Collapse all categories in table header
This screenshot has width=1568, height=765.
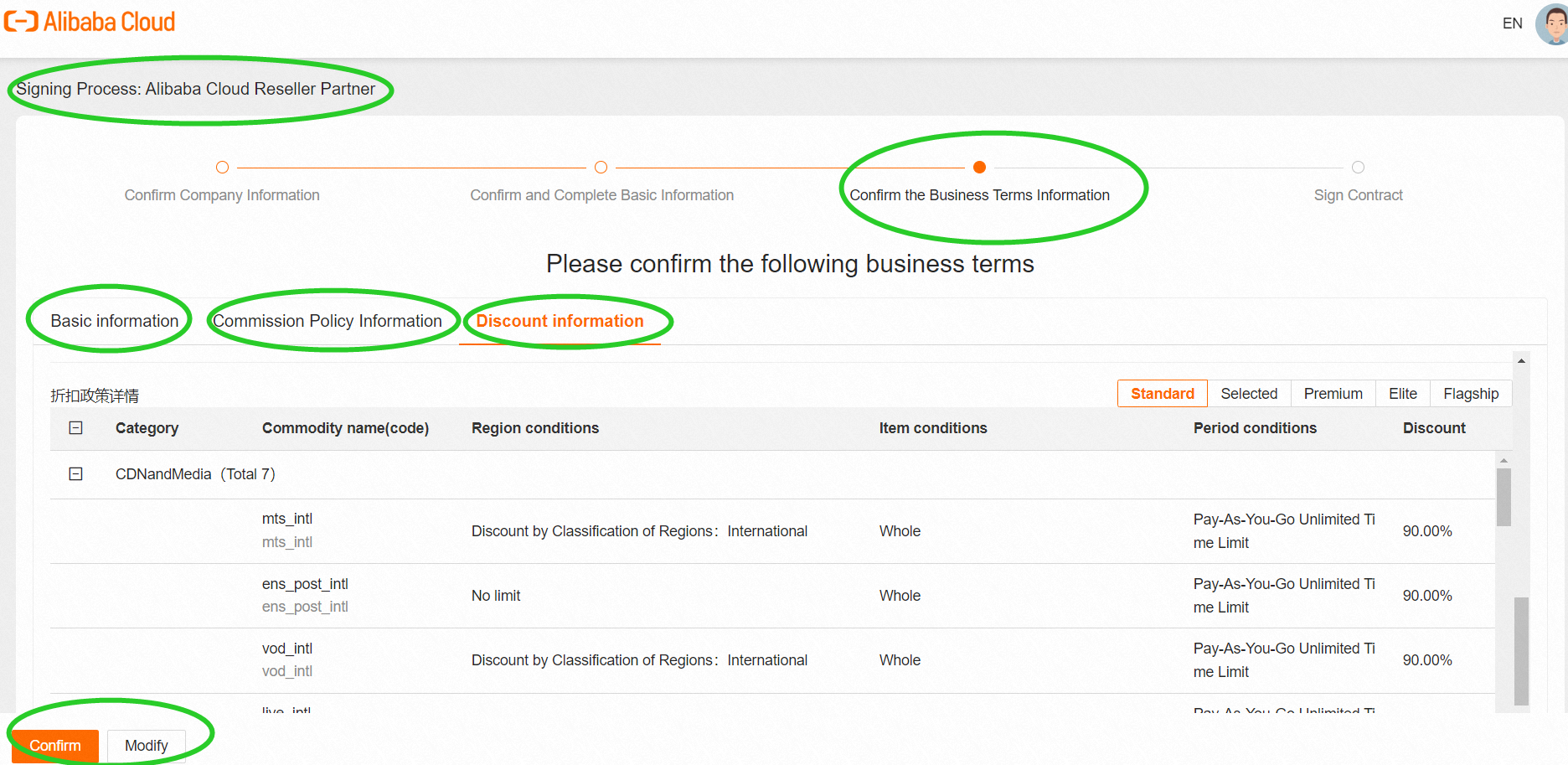point(75,428)
